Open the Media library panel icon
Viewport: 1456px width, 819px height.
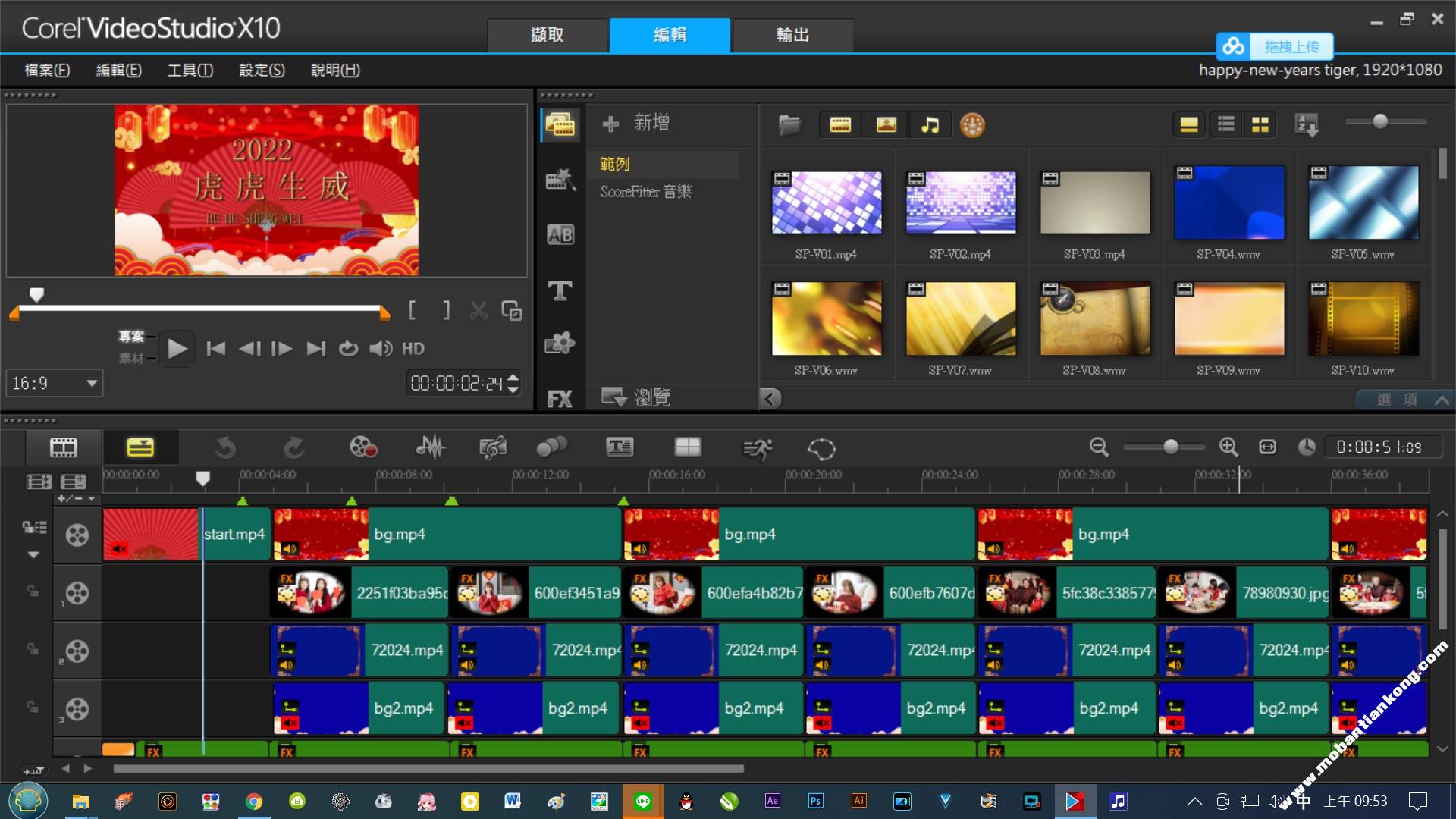click(x=560, y=125)
